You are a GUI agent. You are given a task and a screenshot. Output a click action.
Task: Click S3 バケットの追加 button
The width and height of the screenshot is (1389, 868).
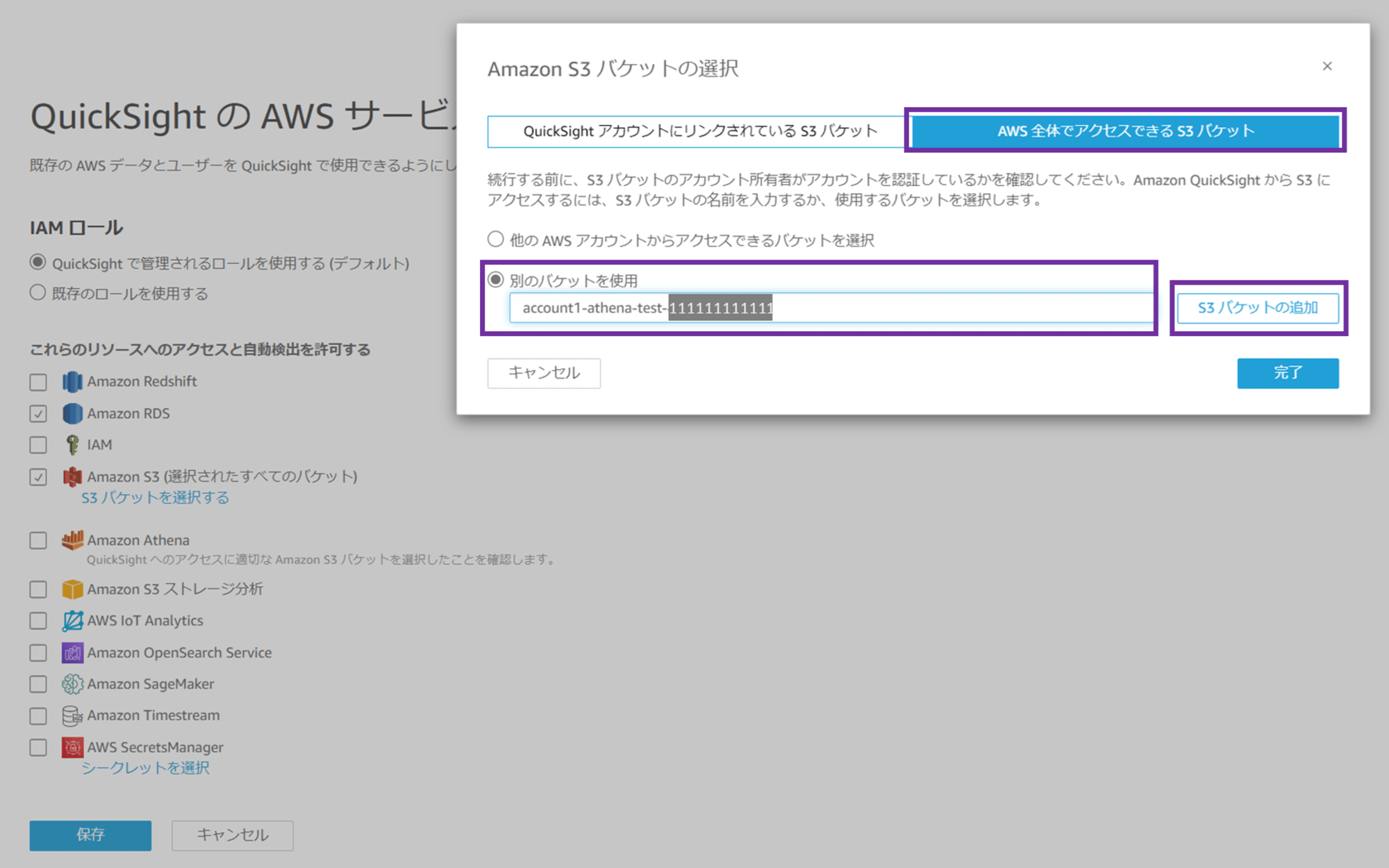[1258, 308]
